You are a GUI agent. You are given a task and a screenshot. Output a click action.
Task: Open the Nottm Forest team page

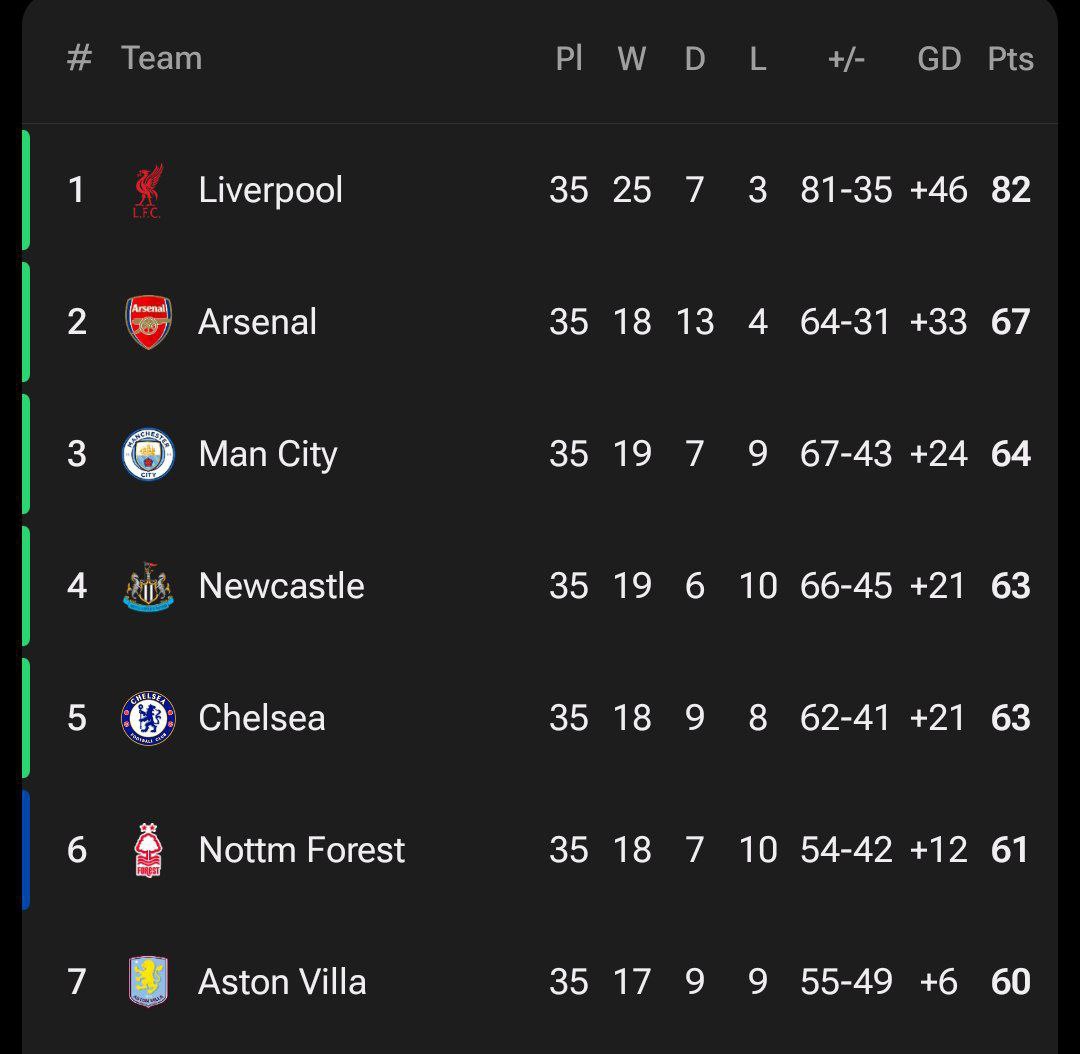tap(301, 850)
